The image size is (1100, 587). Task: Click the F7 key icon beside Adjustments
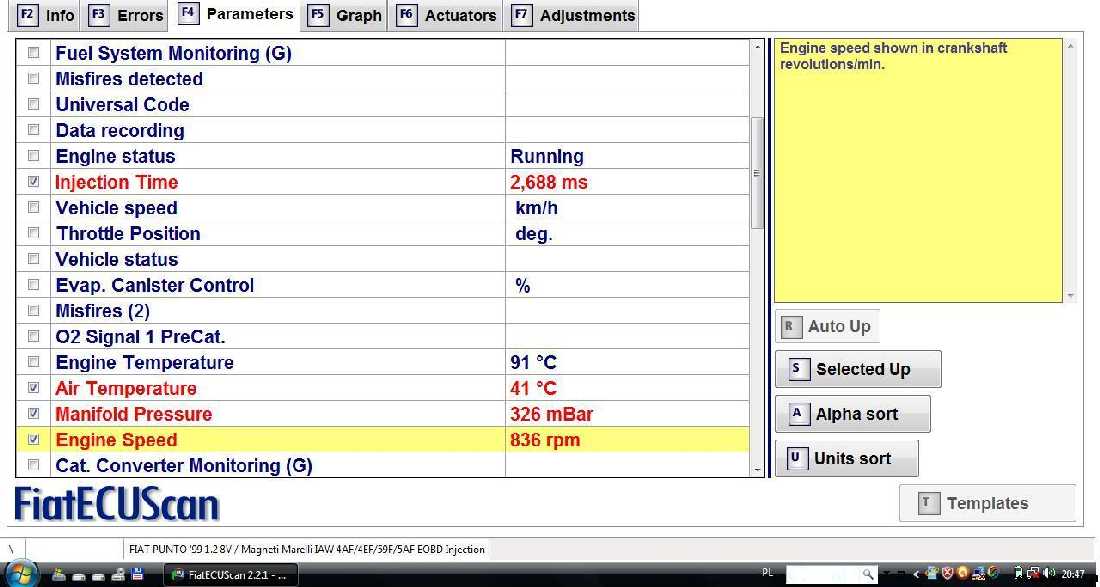(521, 15)
